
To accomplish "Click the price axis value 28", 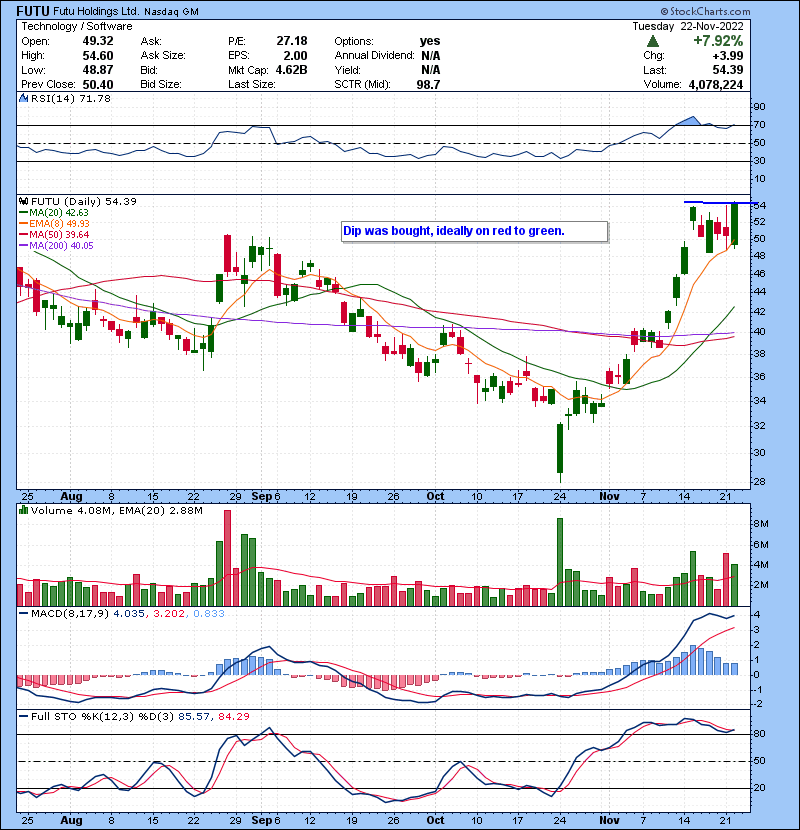I will (759, 482).
